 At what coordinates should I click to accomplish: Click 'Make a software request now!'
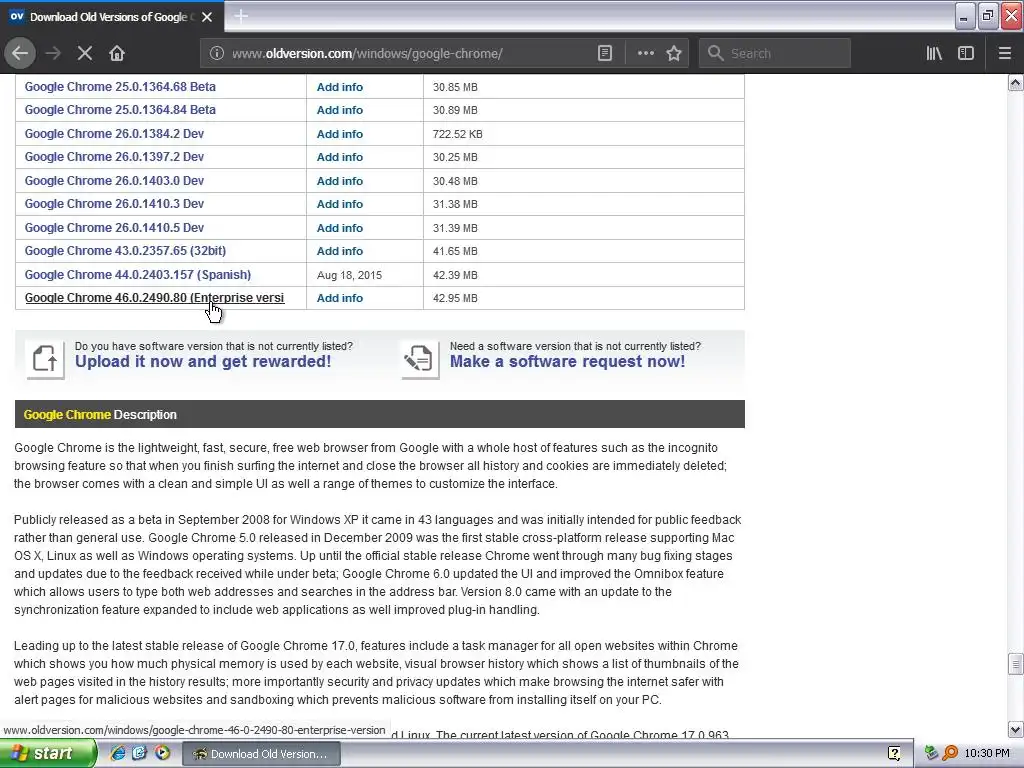pos(568,362)
